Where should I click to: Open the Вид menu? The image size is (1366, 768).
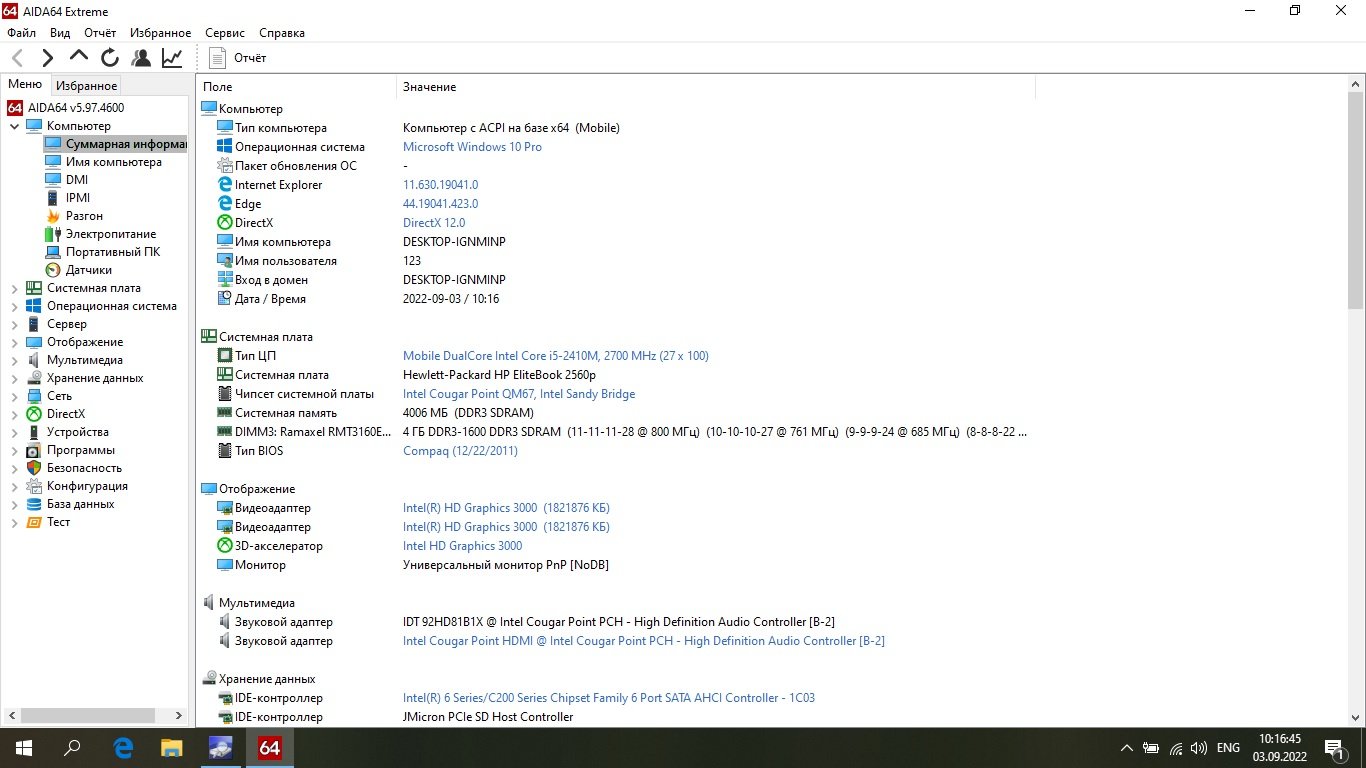(x=60, y=33)
